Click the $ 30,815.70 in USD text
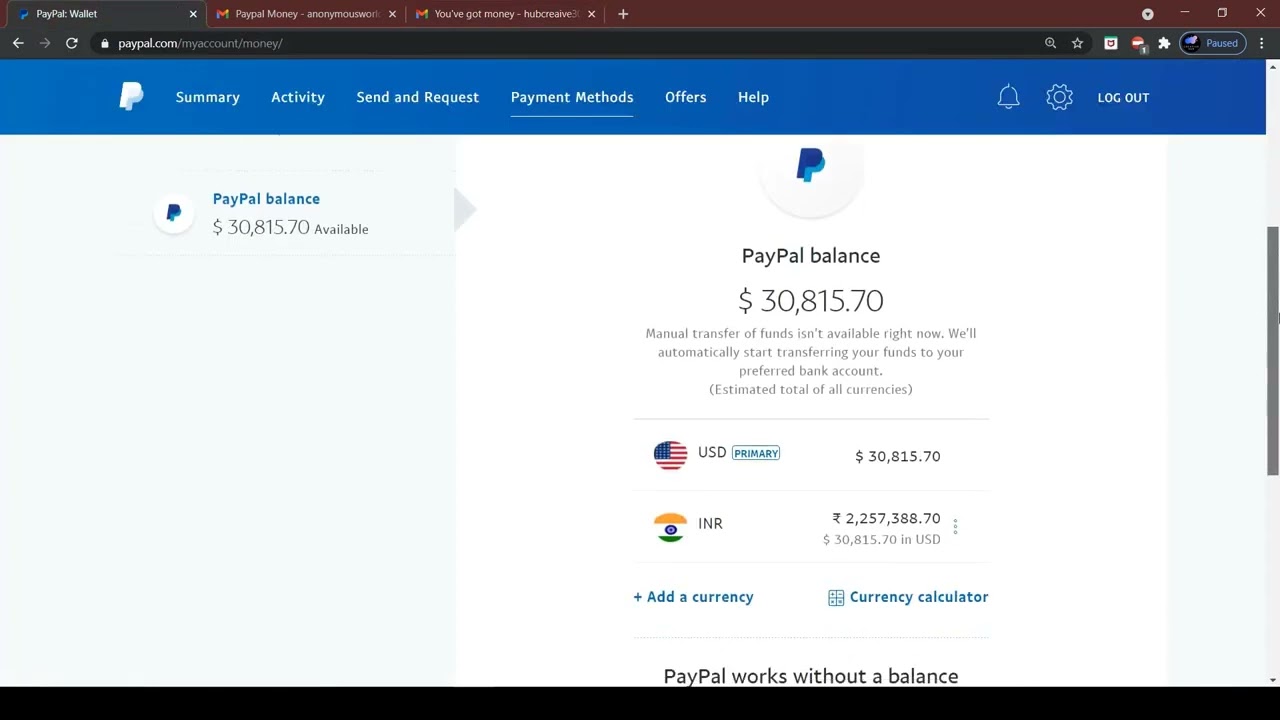The height and width of the screenshot is (720, 1280). click(x=881, y=539)
